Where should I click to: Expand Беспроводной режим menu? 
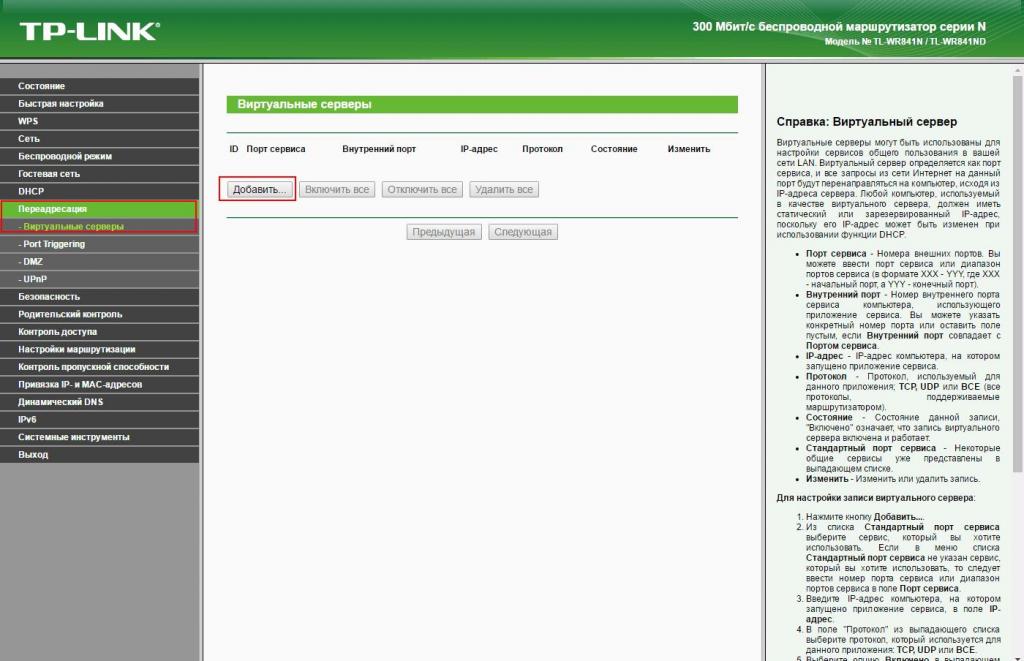pos(99,157)
